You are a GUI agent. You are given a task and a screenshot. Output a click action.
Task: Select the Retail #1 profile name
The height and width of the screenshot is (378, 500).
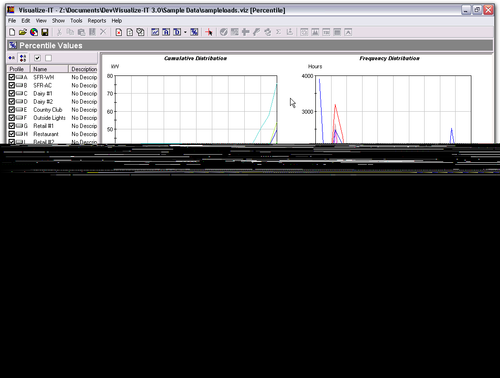click(x=43, y=126)
